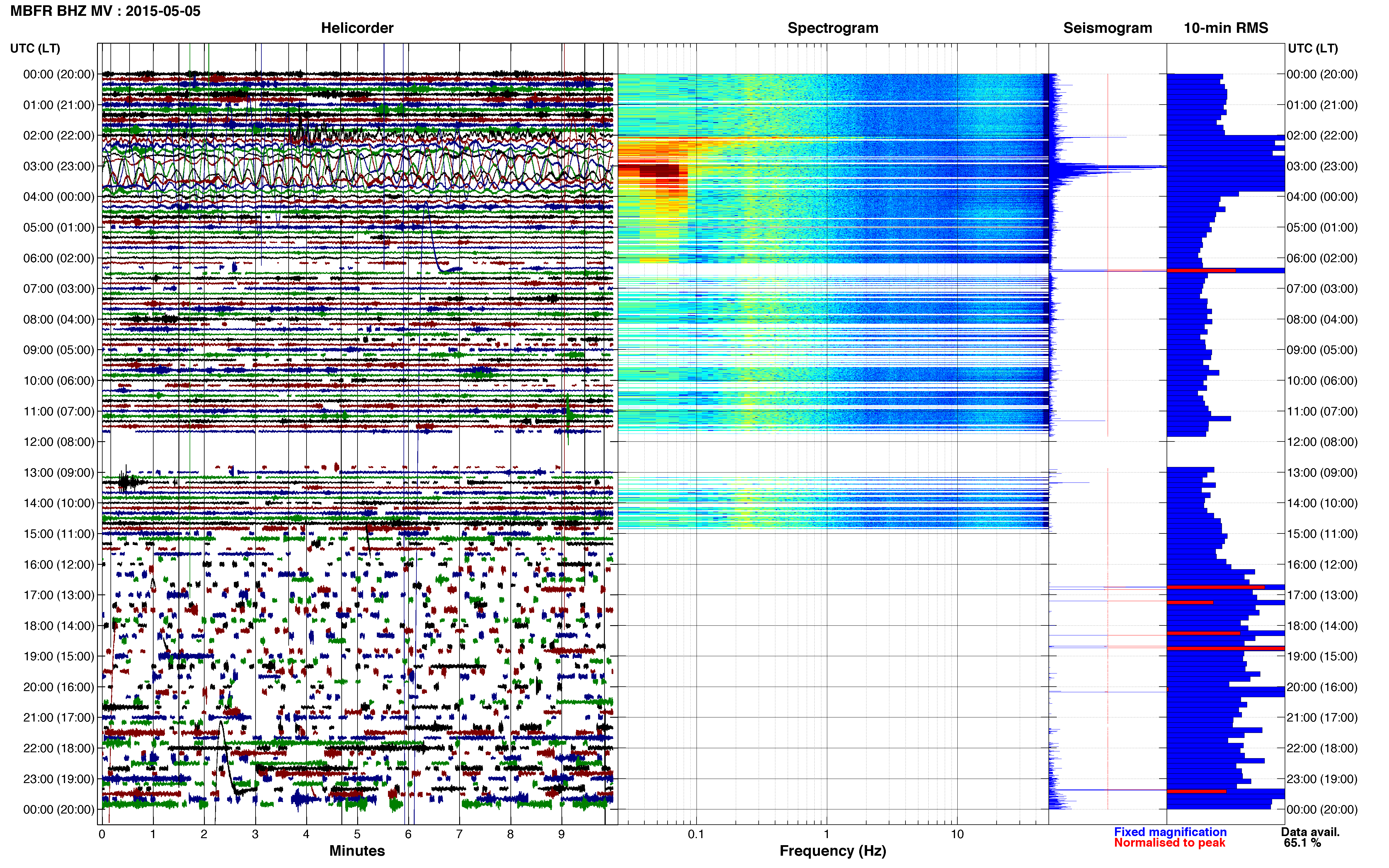The image size is (1389, 868).
Task: Click the red RMS bar just after 06:00
Action: point(1201,270)
